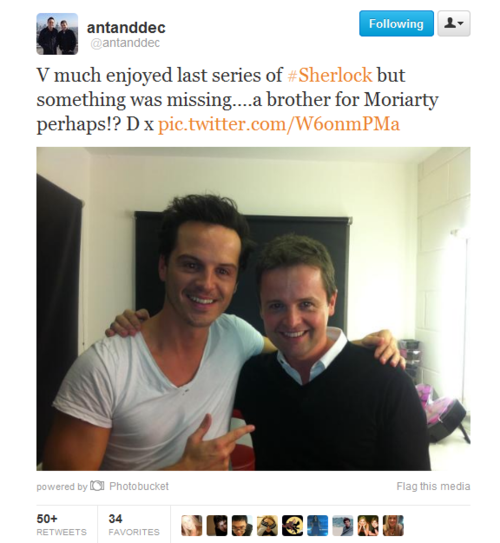This screenshot has width=500, height=543.
Task: Click the @antanddec handle
Action: click(x=125, y=43)
